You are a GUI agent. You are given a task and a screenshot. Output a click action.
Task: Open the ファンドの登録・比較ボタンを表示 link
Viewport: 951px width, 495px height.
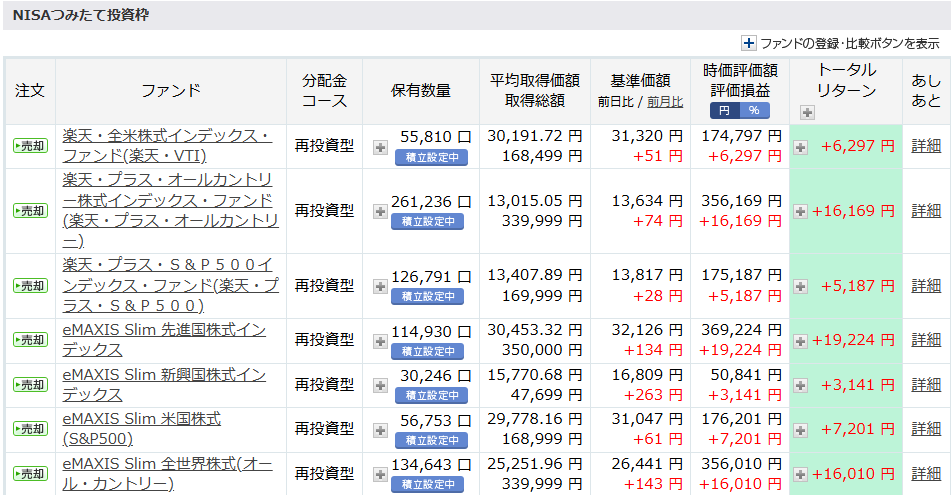850,43
